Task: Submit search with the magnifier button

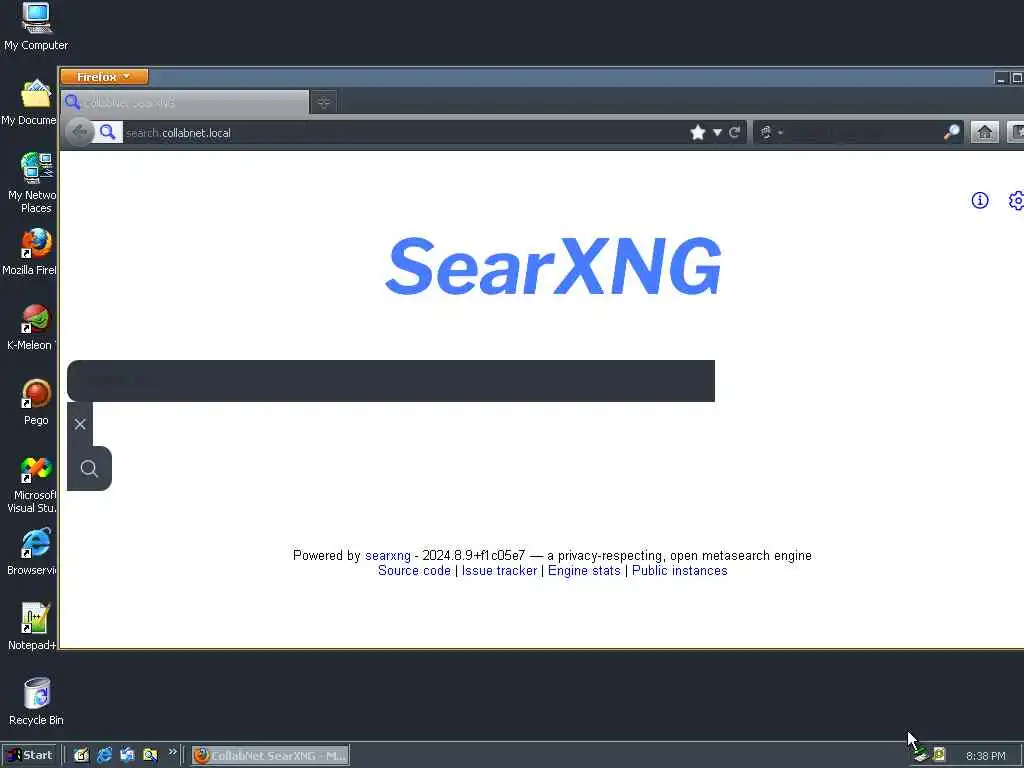Action: tap(89, 468)
